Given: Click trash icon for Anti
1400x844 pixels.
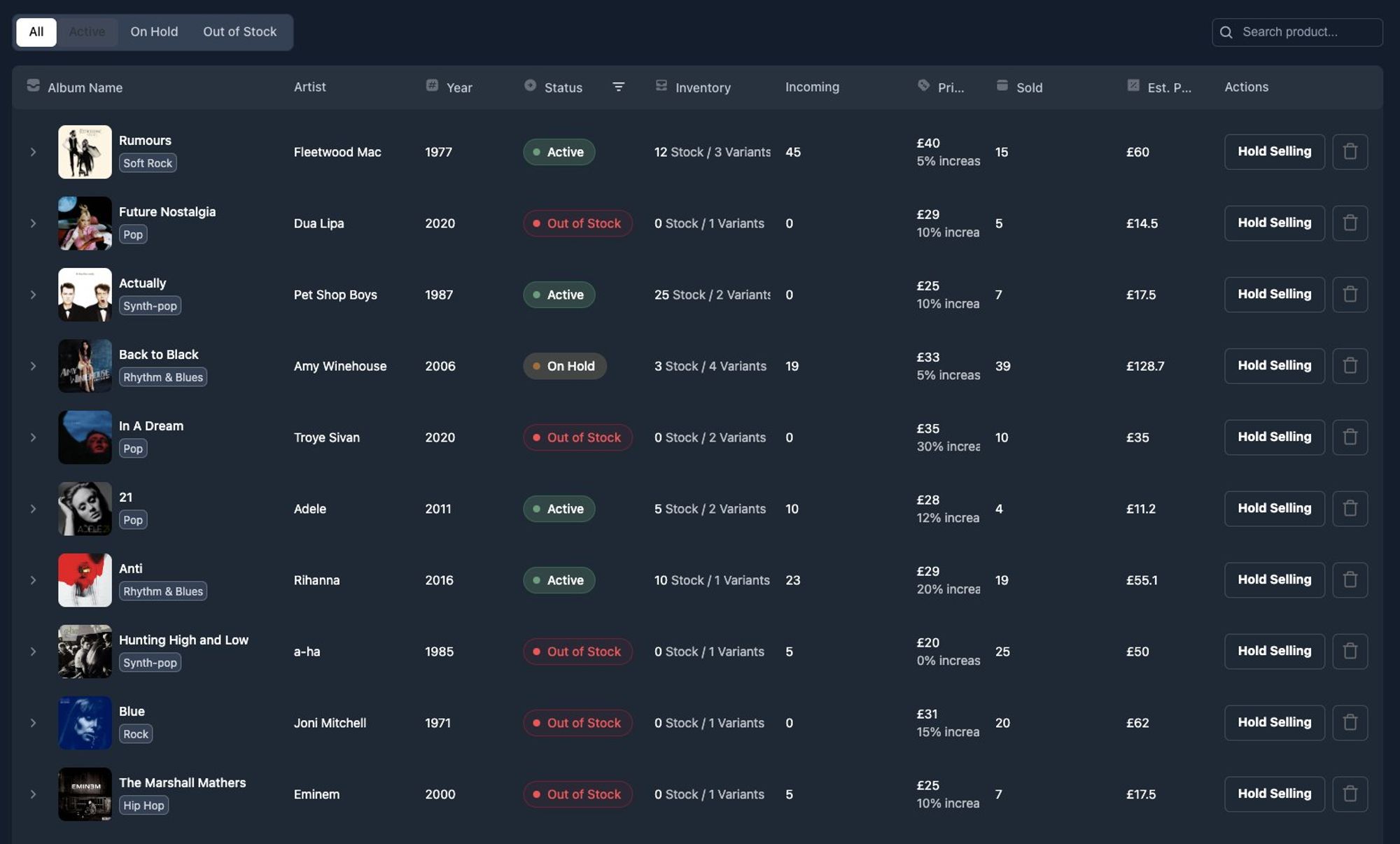Looking at the screenshot, I should (1350, 580).
